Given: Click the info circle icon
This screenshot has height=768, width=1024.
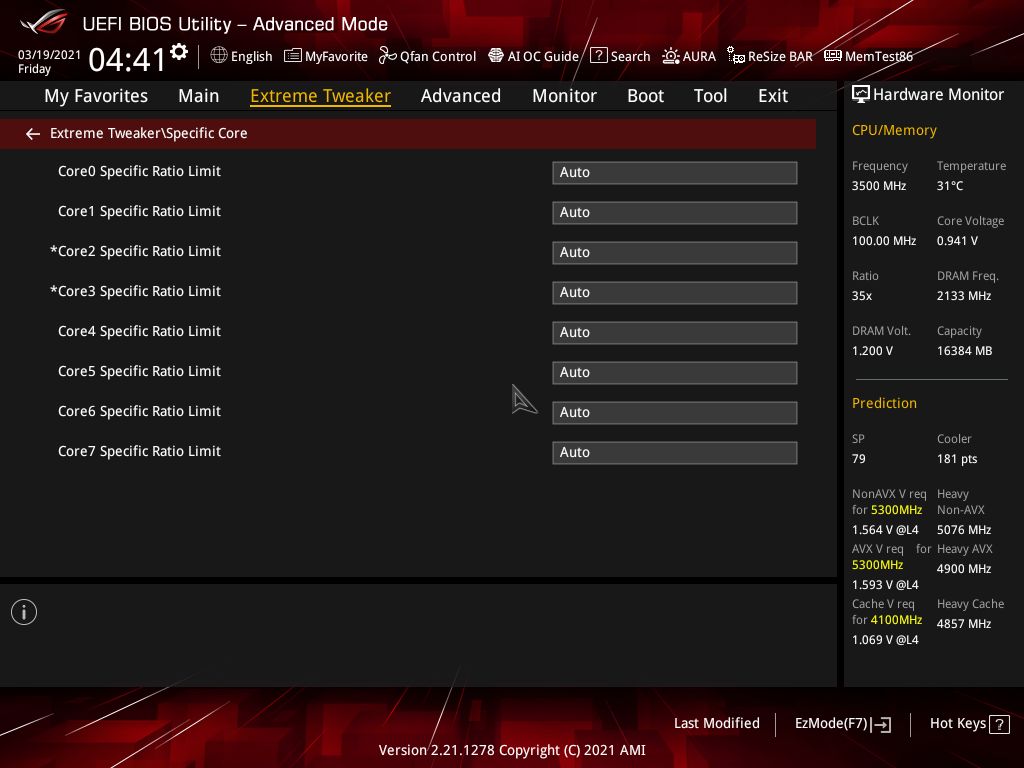Looking at the screenshot, I should coord(24,612).
